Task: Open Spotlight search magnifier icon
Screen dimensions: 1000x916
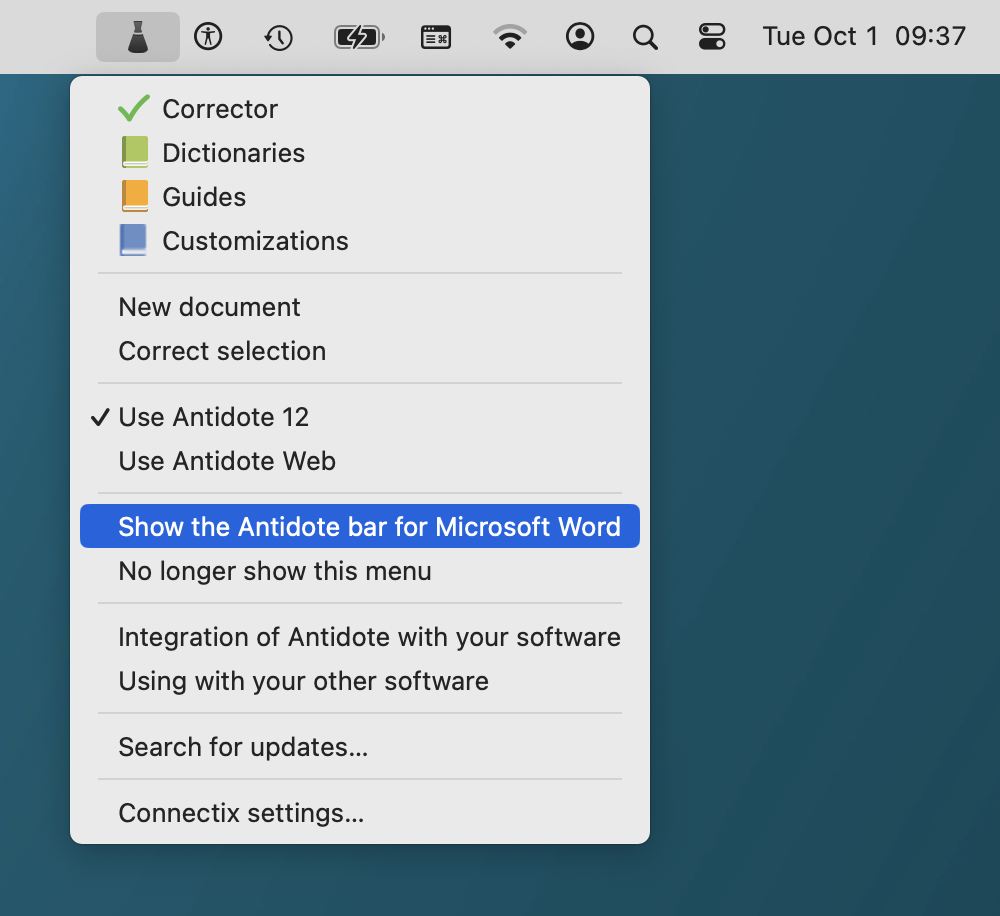Action: [x=645, y=37]
